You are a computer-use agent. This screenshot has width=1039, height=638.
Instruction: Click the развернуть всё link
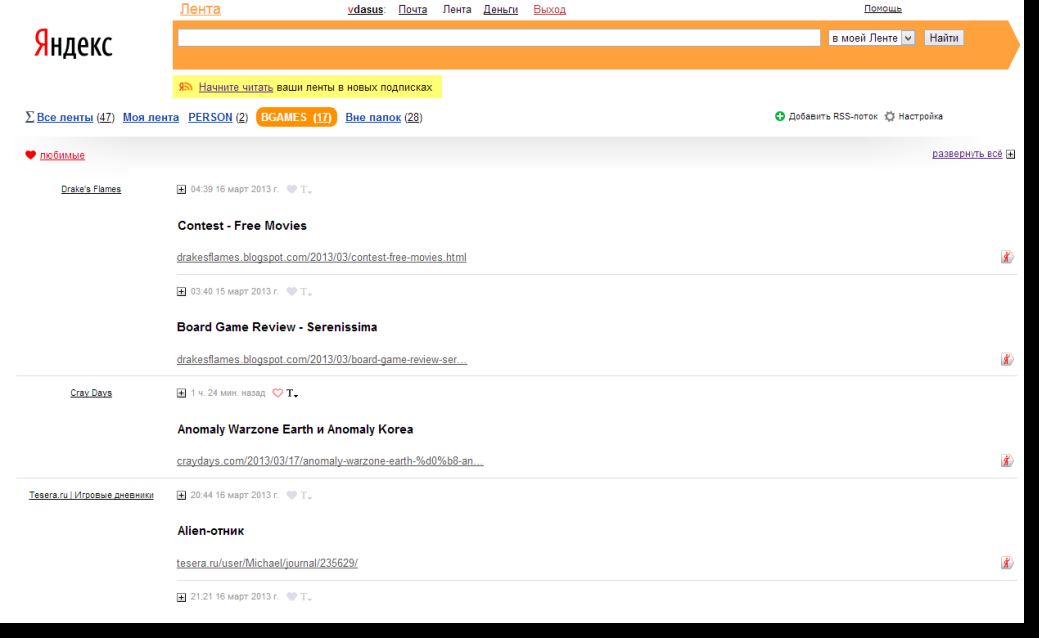click(967, 154)
